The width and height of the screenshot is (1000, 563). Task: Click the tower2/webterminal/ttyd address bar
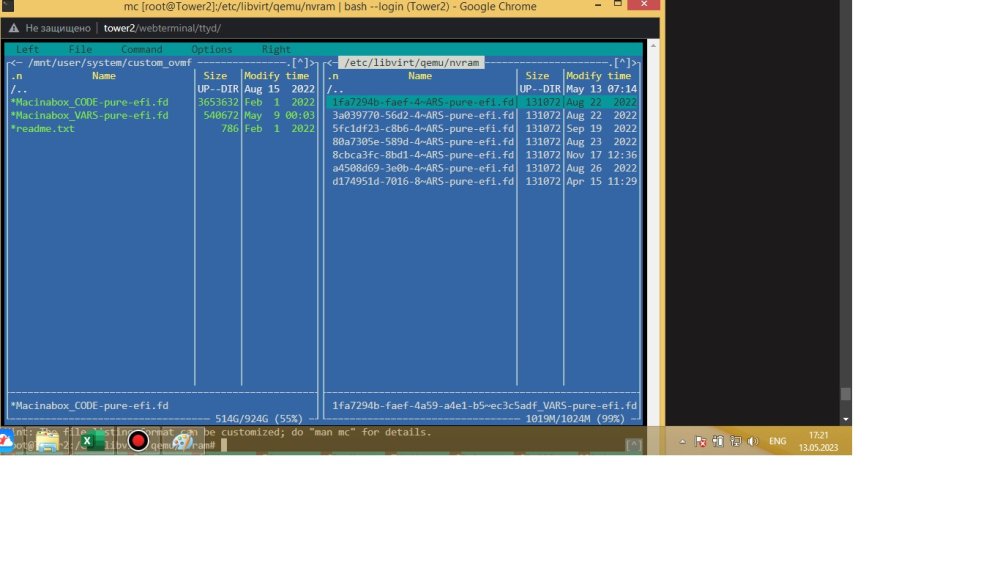pos(162,28)
